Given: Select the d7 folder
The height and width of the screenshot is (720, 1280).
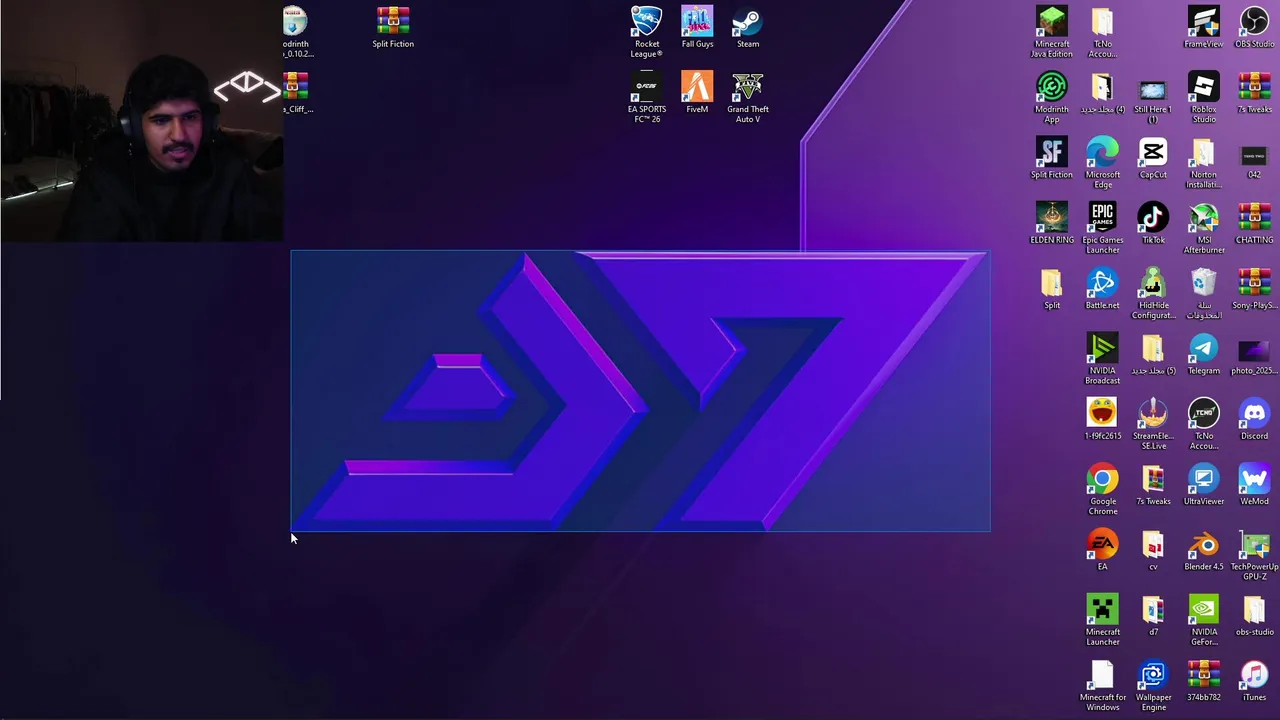Looking at the screenshot, I should [1152, 615].
